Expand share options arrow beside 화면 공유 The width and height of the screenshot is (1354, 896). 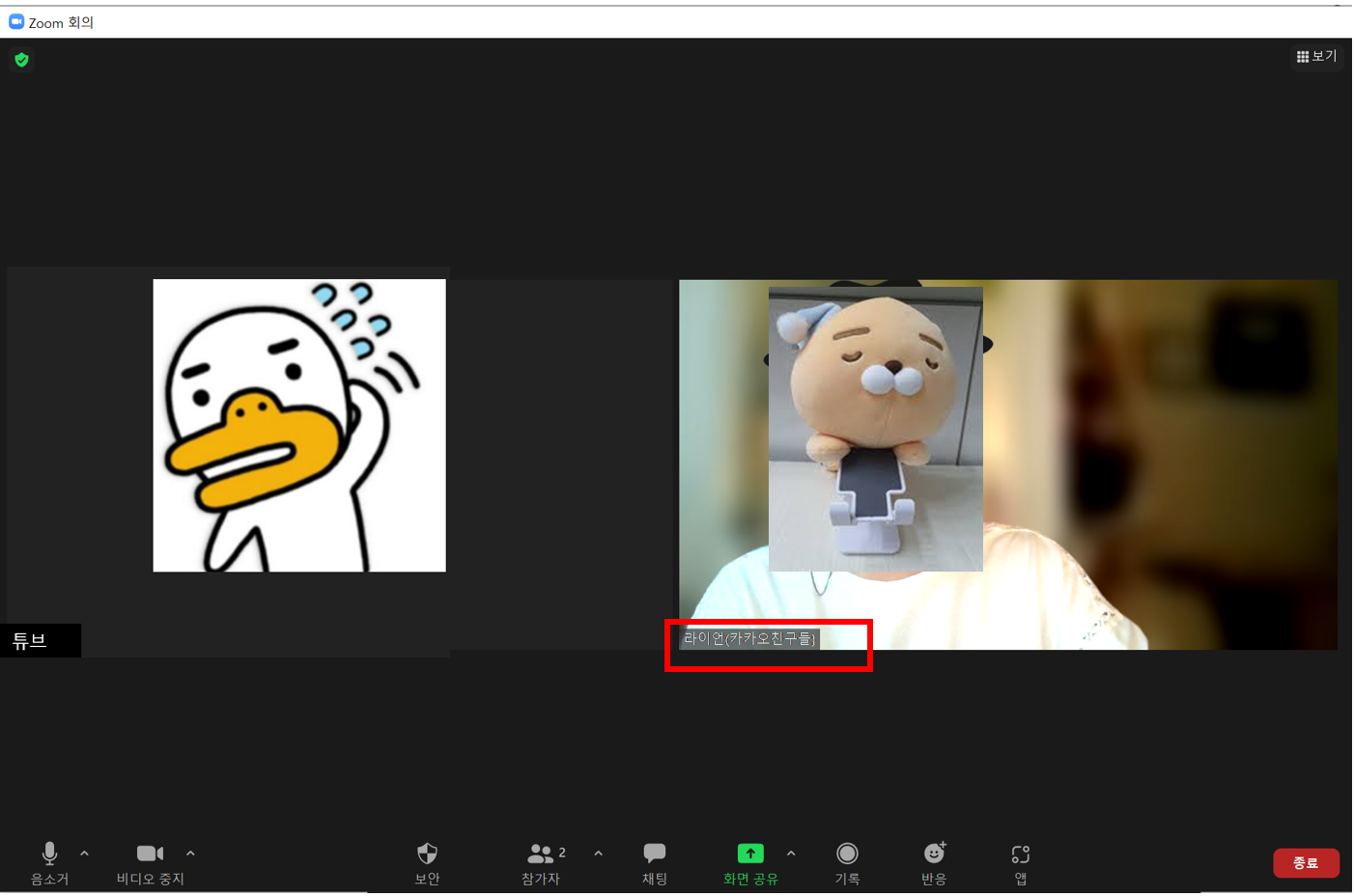[x=791, y=854]
